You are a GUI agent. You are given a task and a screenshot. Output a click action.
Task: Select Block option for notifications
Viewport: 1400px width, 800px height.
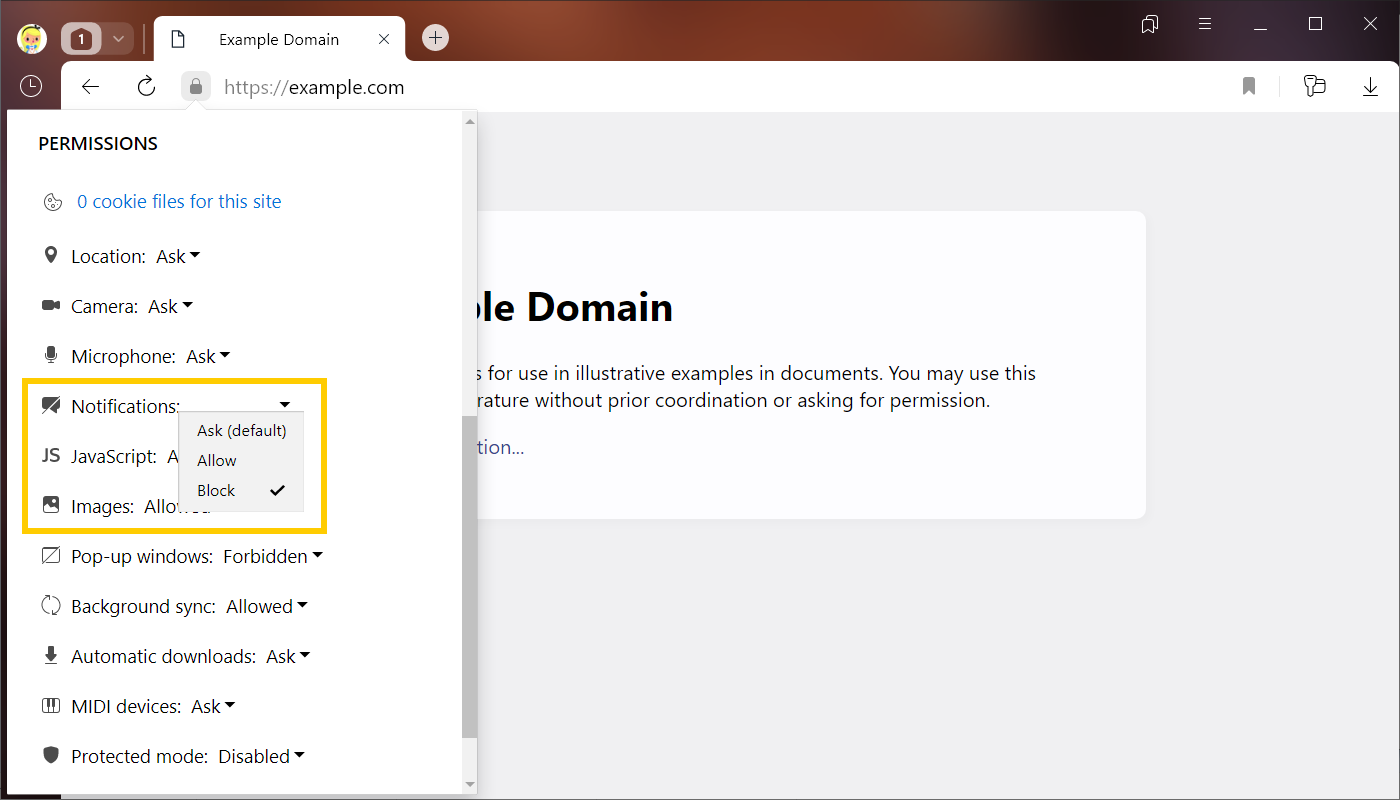click(x=217, y=491)
